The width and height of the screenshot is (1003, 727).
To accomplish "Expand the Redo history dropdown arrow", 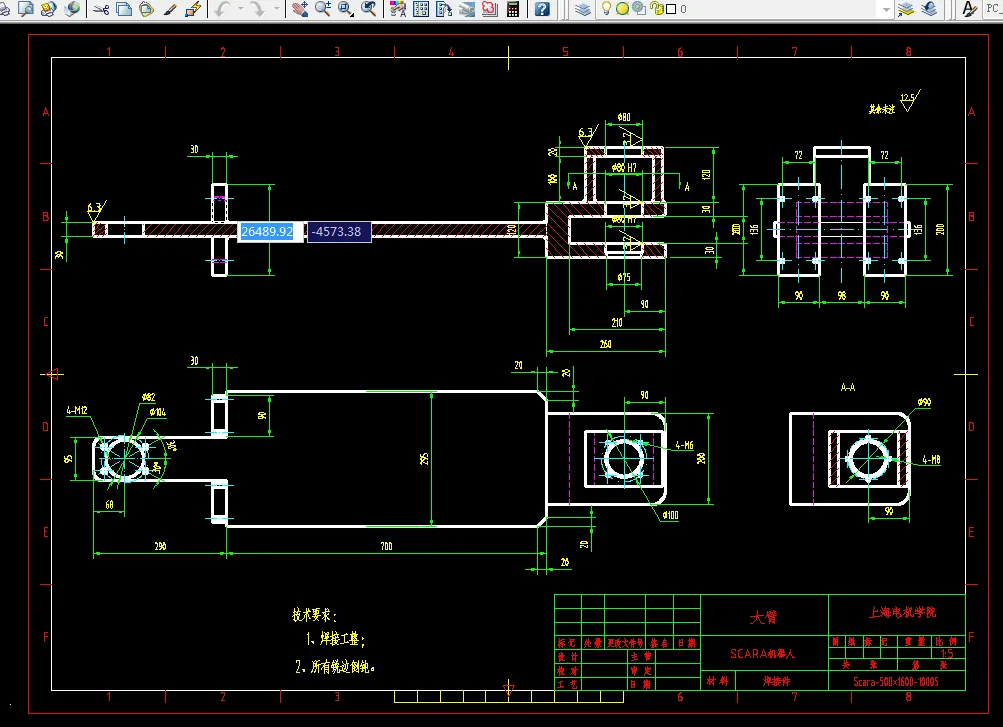I will 276,9.
